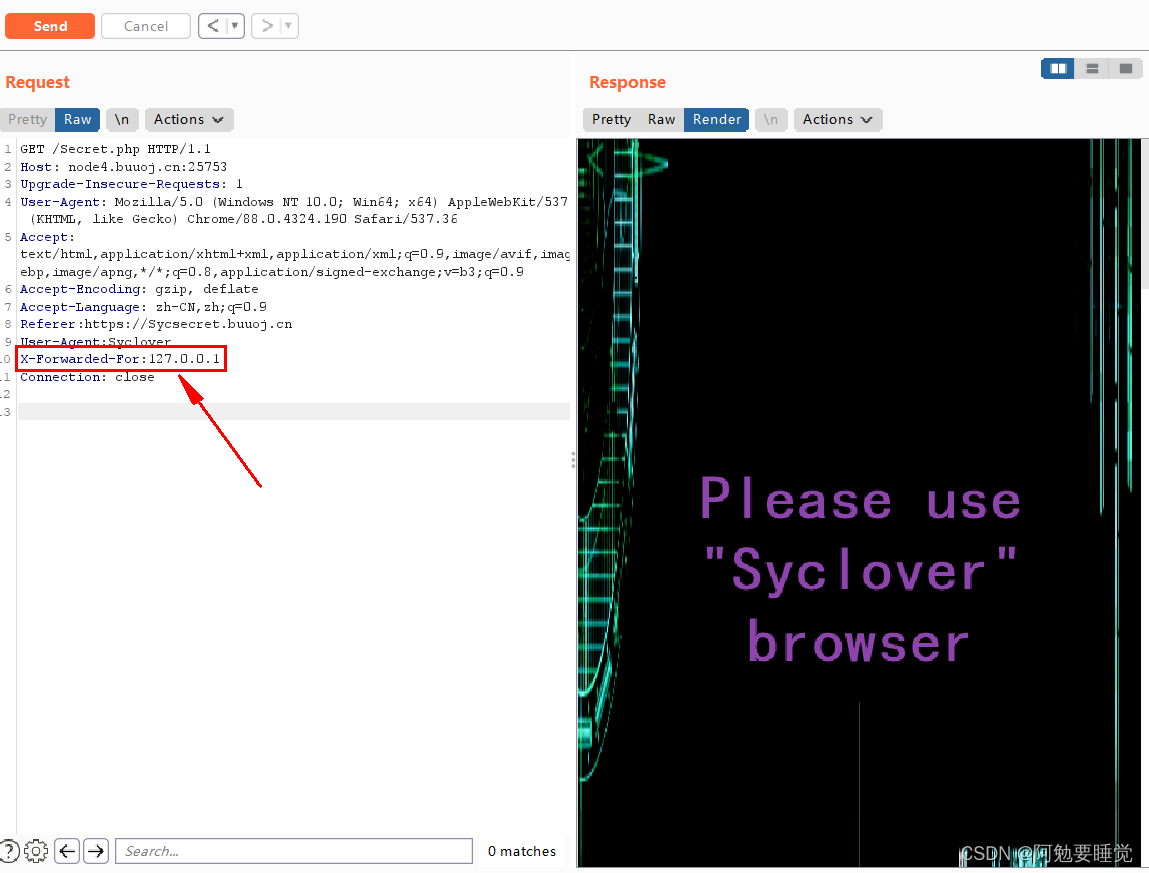The width and height of the screenshot is (1149, 873).
Task: Click the Accept-Encoding gzip, deflate line
Action: (x=139, y=290)
